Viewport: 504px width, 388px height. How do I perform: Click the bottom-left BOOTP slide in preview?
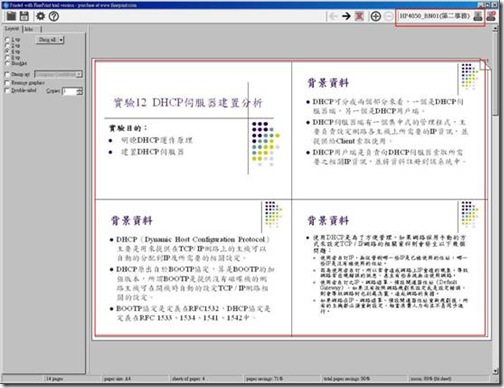click(x=193, y=268)
